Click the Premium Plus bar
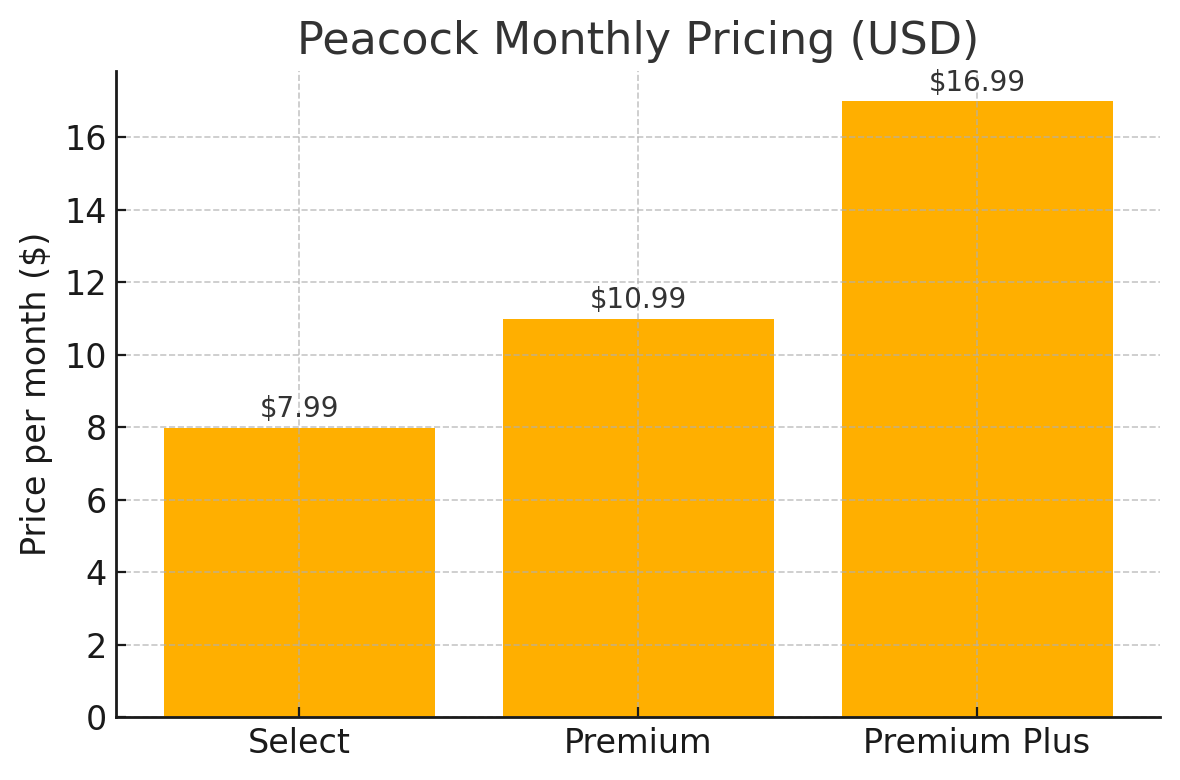Viewport: 1180px width, 780px height. coord(977,409)
